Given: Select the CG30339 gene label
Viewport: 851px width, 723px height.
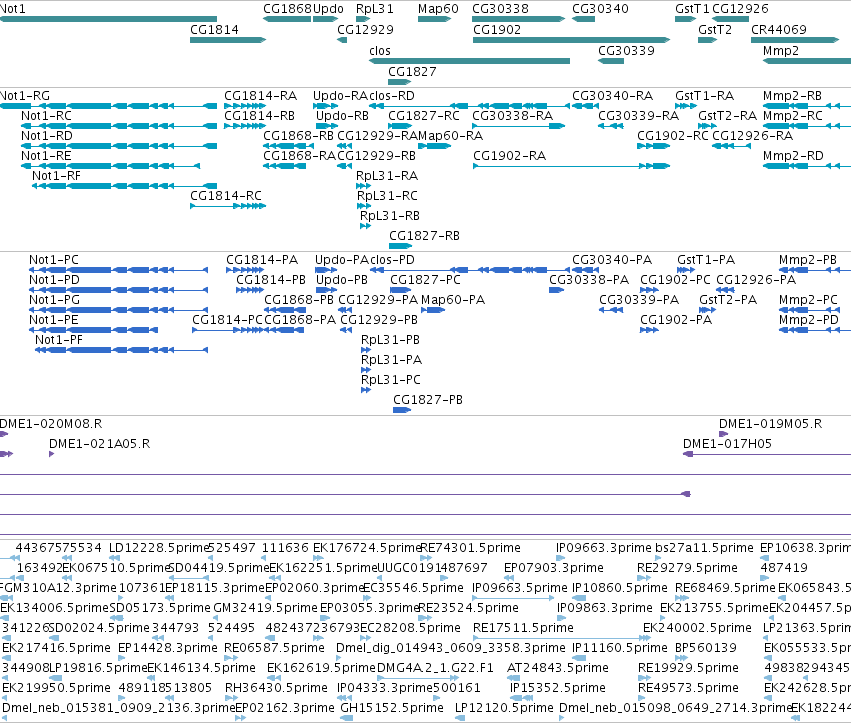Looking at the screenshot, I should (626, 51).
